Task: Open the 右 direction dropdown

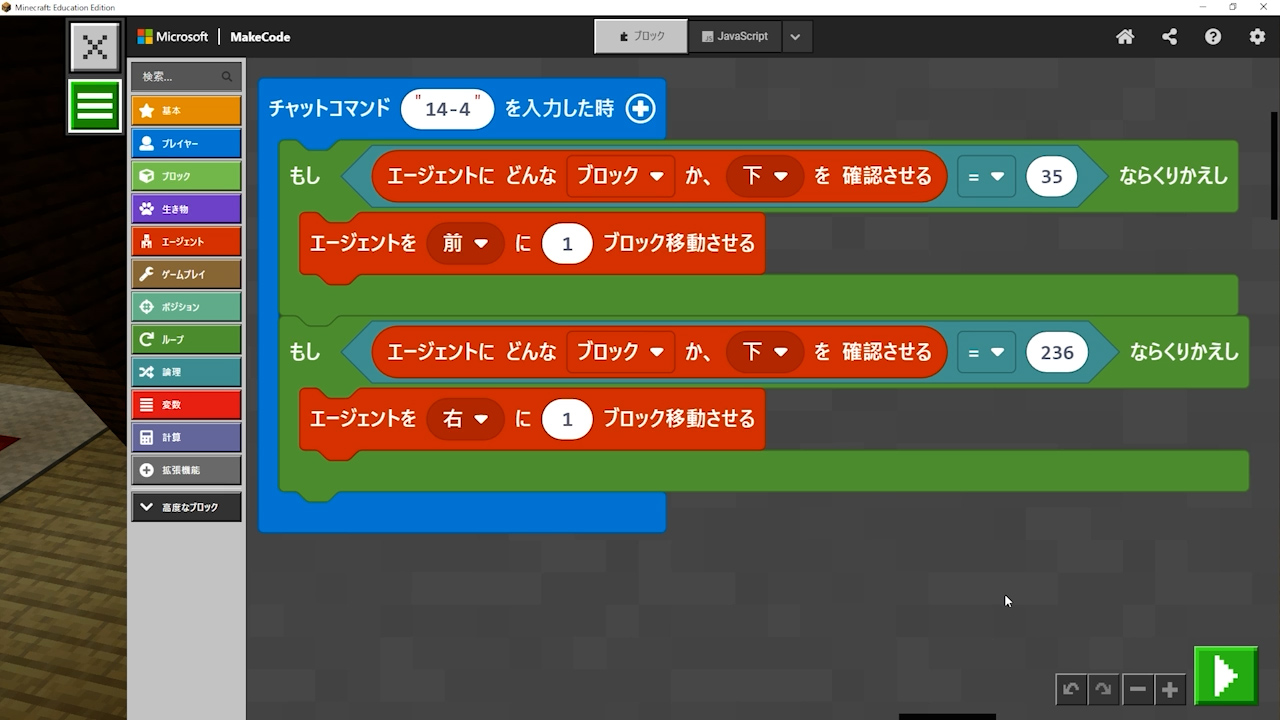Action: (465, 419)
